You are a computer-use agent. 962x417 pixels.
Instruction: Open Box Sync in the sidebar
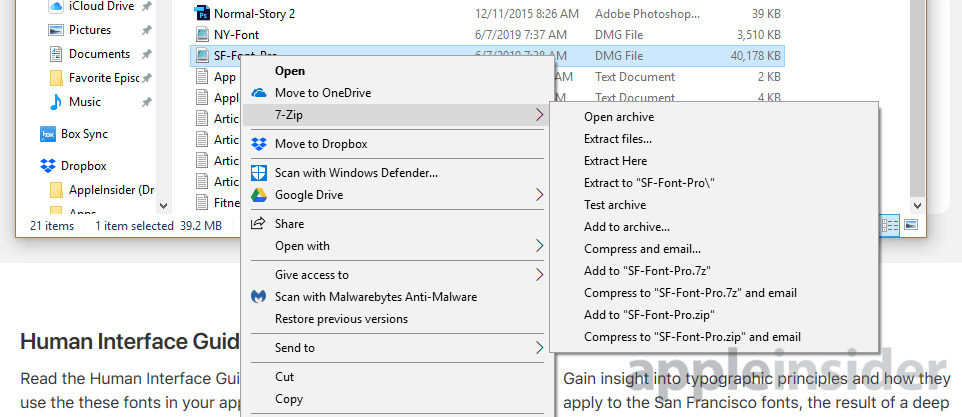[84, 134]
